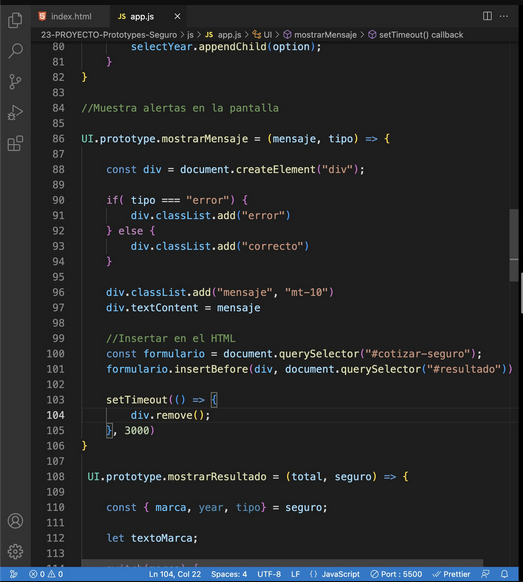
Task: Click the 3000 value on line 105
Action: [137, 431]
